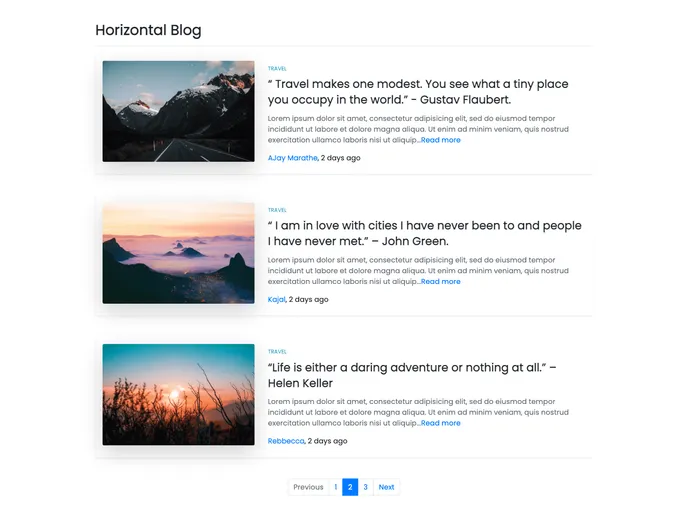
Task: Go to the Previous page in pagination
Action: click(x=308, y=487)
